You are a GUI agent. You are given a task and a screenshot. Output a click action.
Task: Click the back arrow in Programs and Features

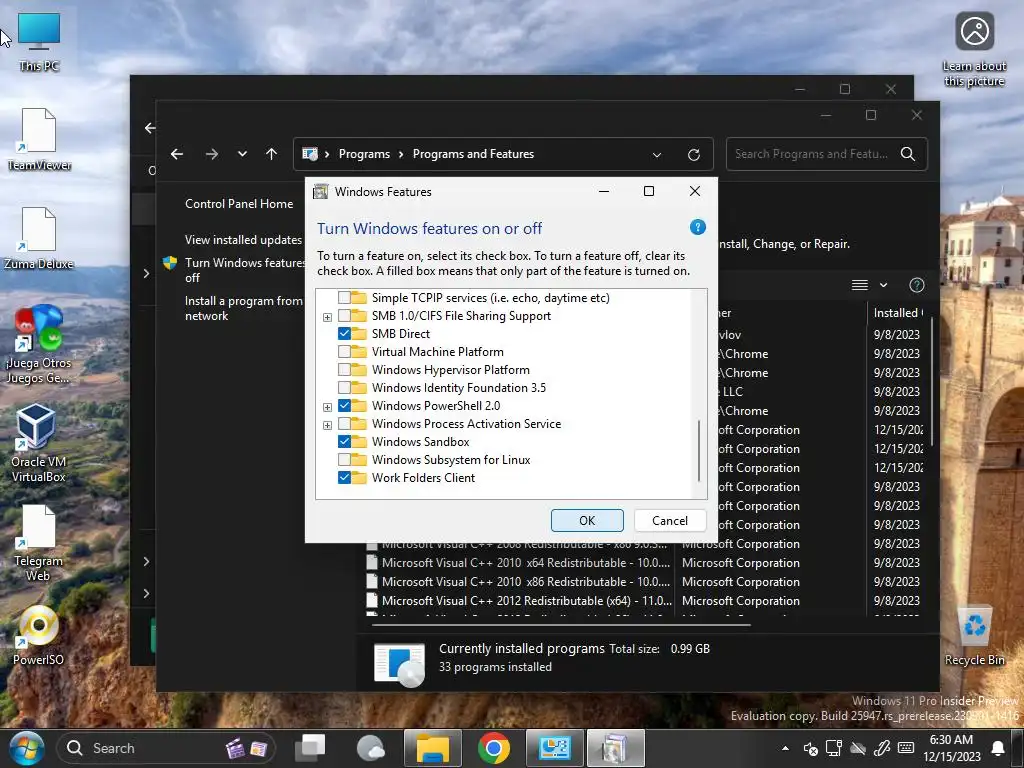click(177, 154)
